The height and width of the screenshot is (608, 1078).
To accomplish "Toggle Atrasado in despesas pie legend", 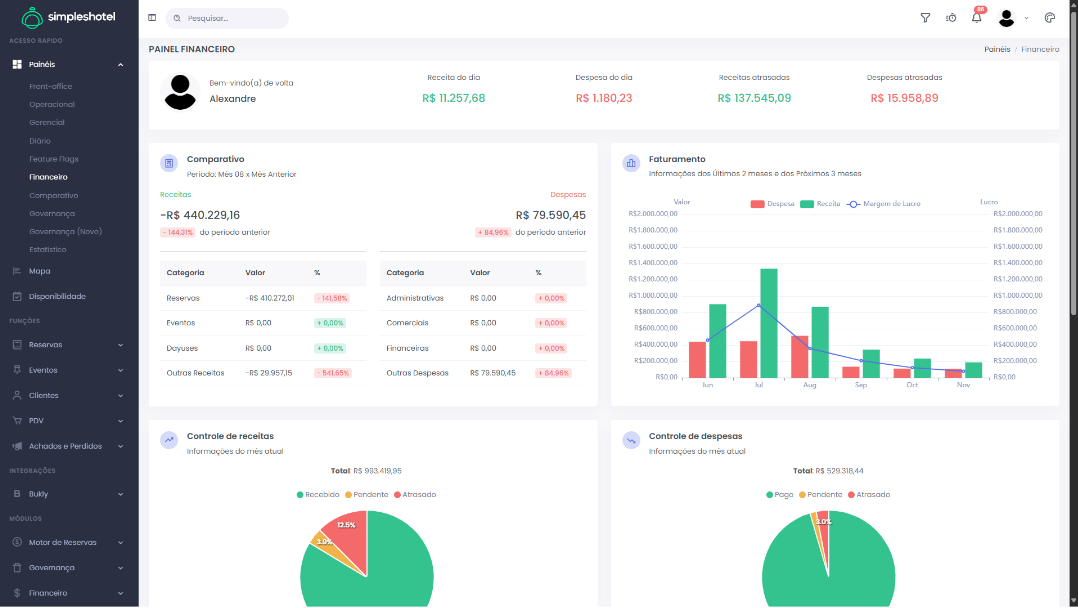I will [869, 495].
